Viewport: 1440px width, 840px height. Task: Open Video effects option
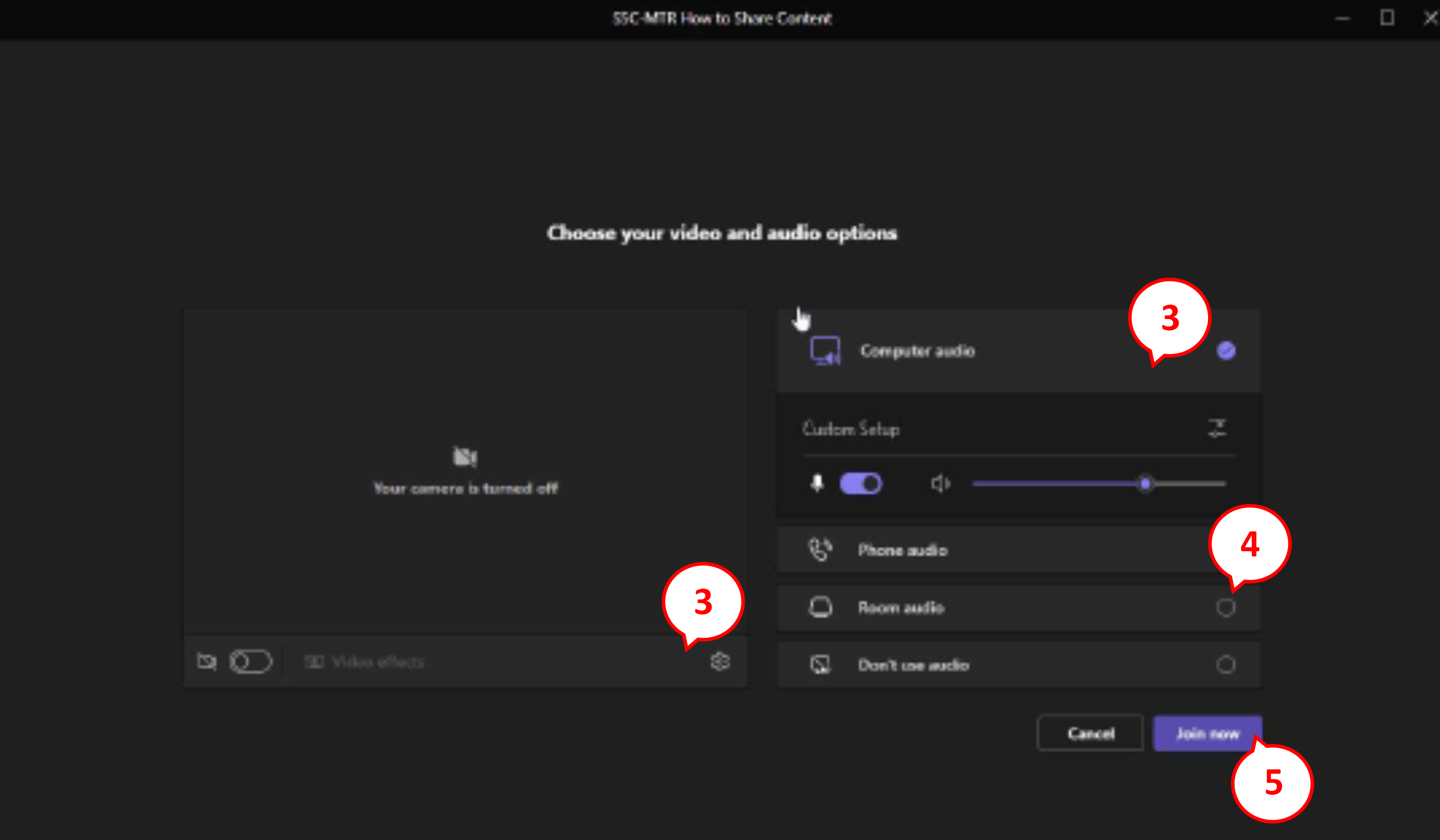pos(365,662)
